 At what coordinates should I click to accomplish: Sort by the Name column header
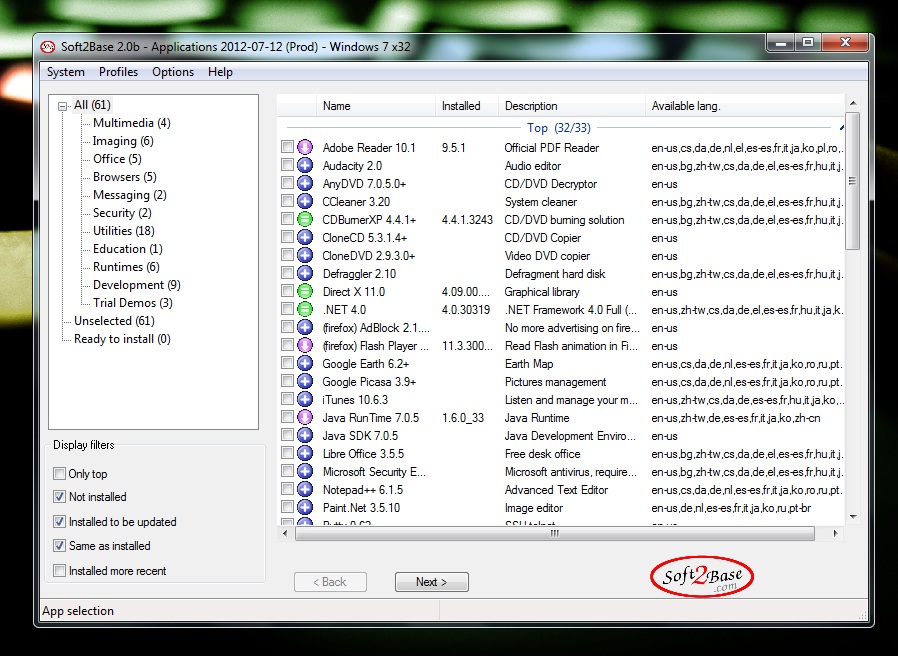click(376, 106)
